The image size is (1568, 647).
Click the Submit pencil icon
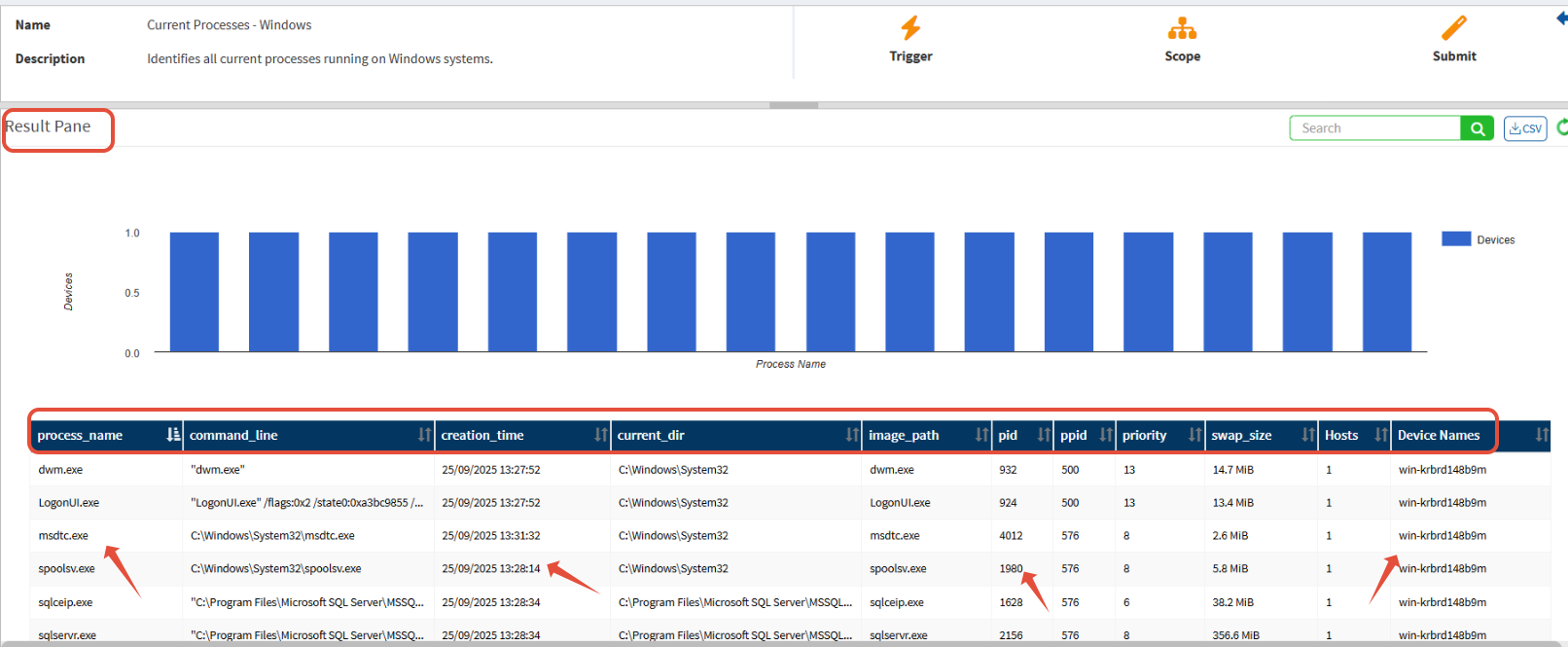click(x=1454, y=28)
